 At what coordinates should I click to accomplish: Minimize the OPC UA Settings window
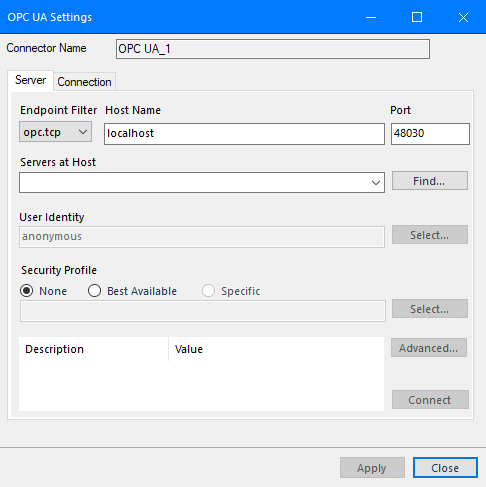[x=371, y=17]
